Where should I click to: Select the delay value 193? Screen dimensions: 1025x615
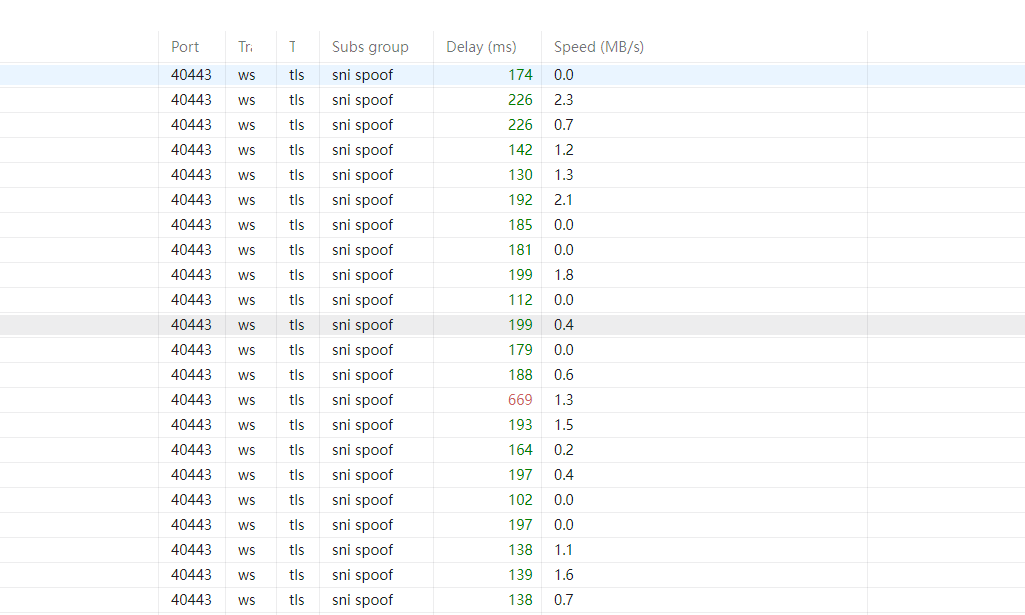[520, 425]
